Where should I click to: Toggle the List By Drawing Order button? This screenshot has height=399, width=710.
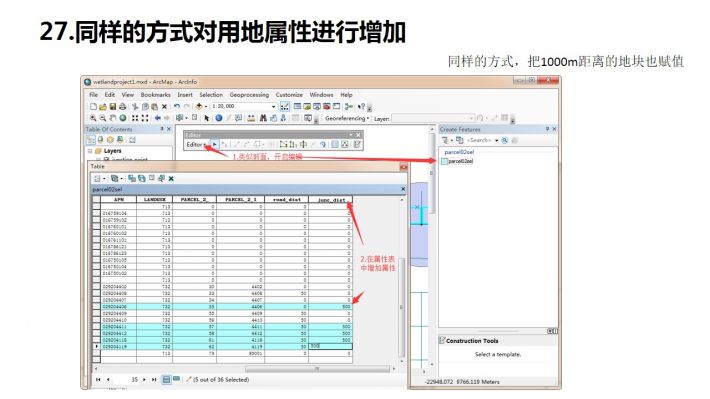click(91, 140)
